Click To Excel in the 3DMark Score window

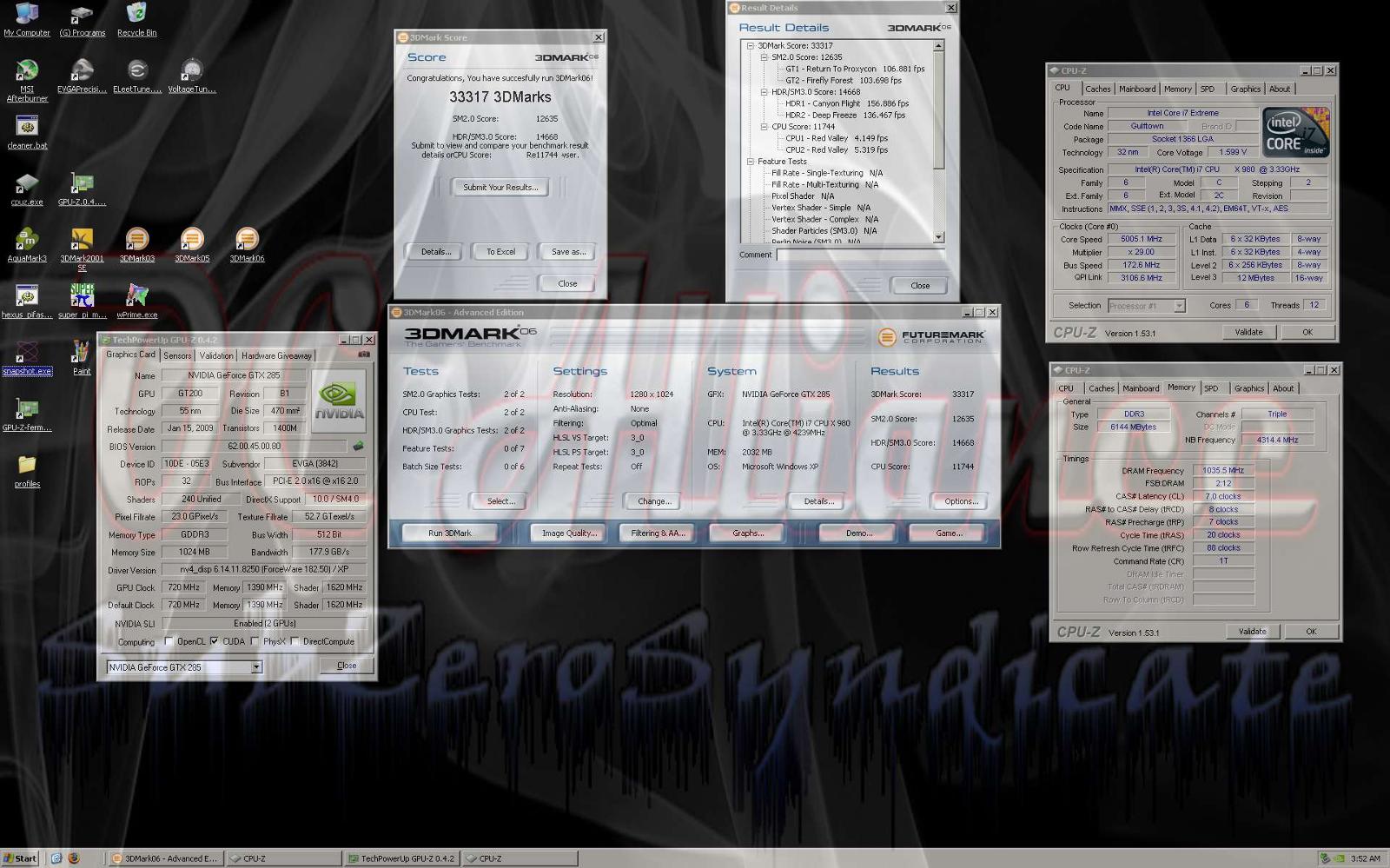[x=500, y=252]
